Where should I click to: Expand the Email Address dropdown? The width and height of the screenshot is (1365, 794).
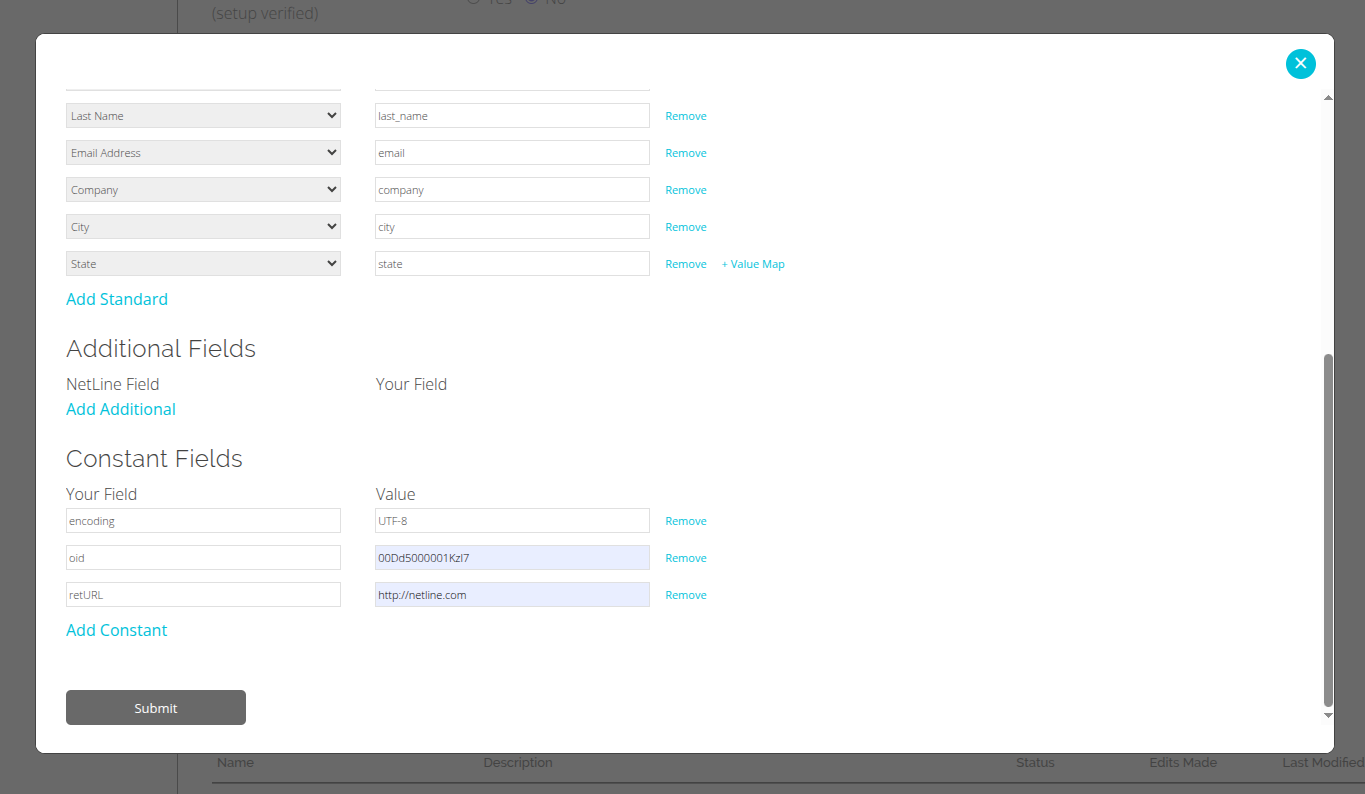(203, 153)
